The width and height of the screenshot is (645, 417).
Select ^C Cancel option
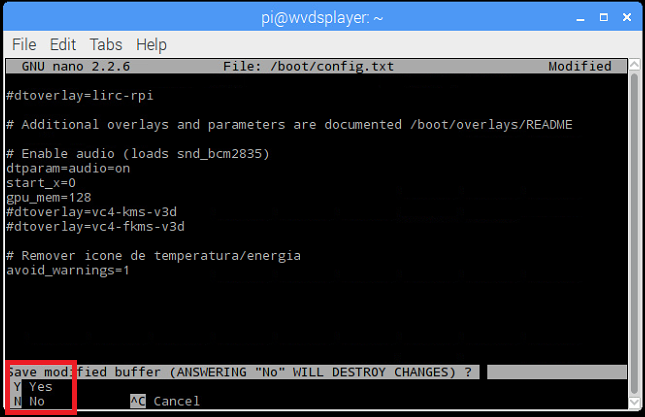(165, 401)
